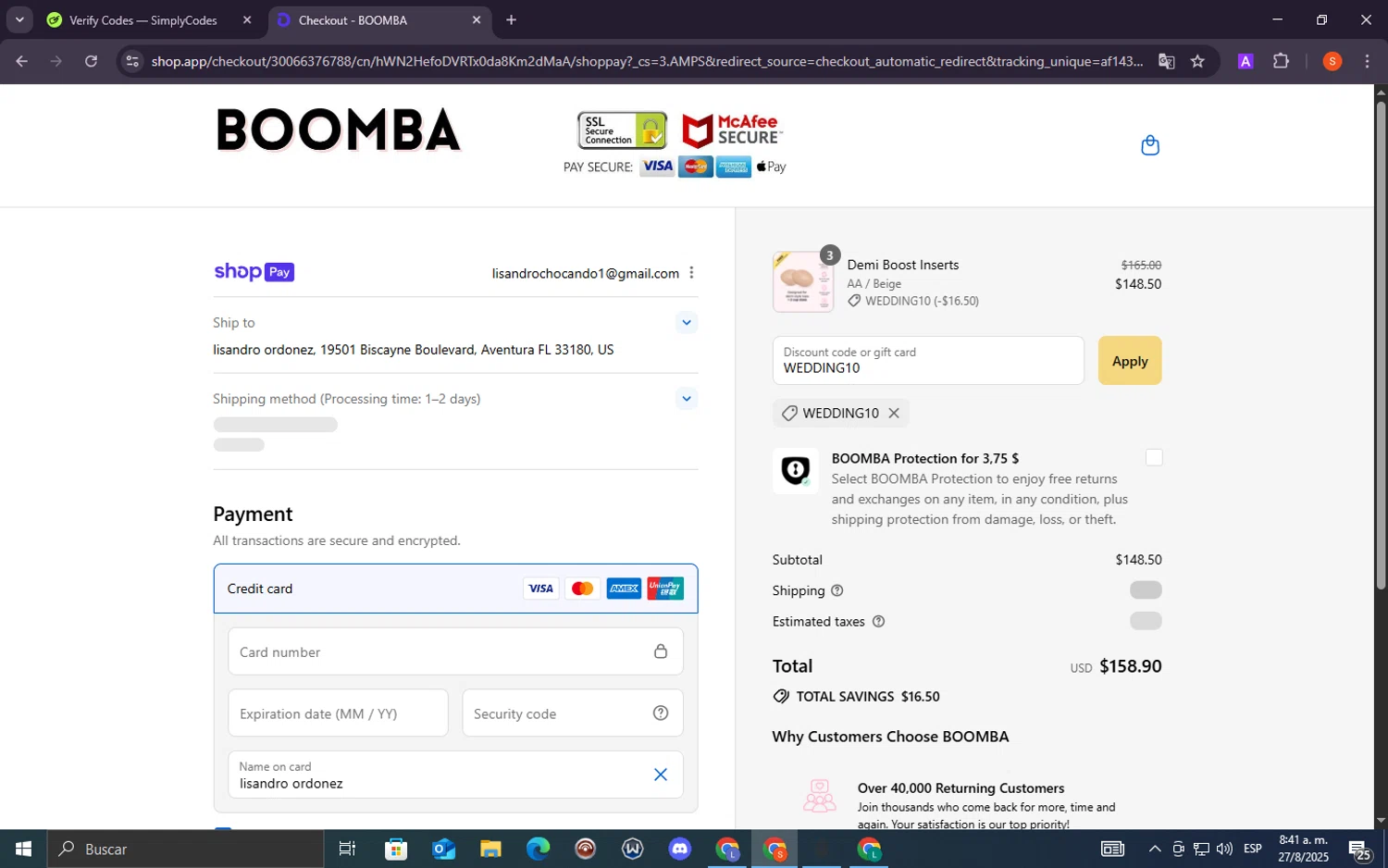Open the Extensions puzzle menu

(1281, 61)
